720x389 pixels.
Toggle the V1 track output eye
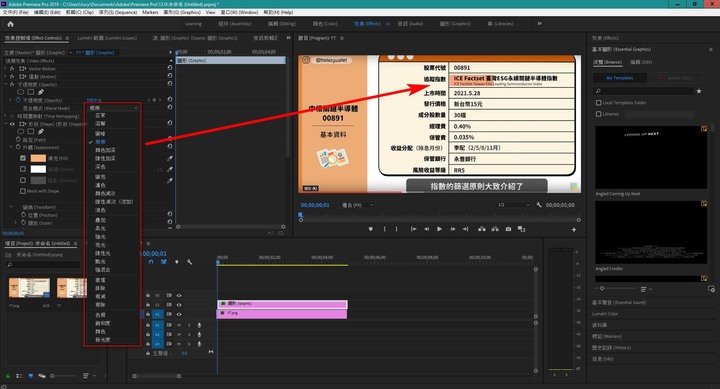(179, 314)
